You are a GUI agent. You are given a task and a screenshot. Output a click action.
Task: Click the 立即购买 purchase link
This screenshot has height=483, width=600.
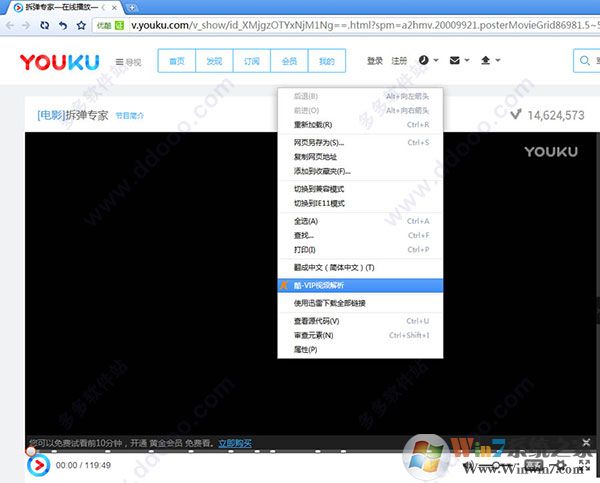235,443
